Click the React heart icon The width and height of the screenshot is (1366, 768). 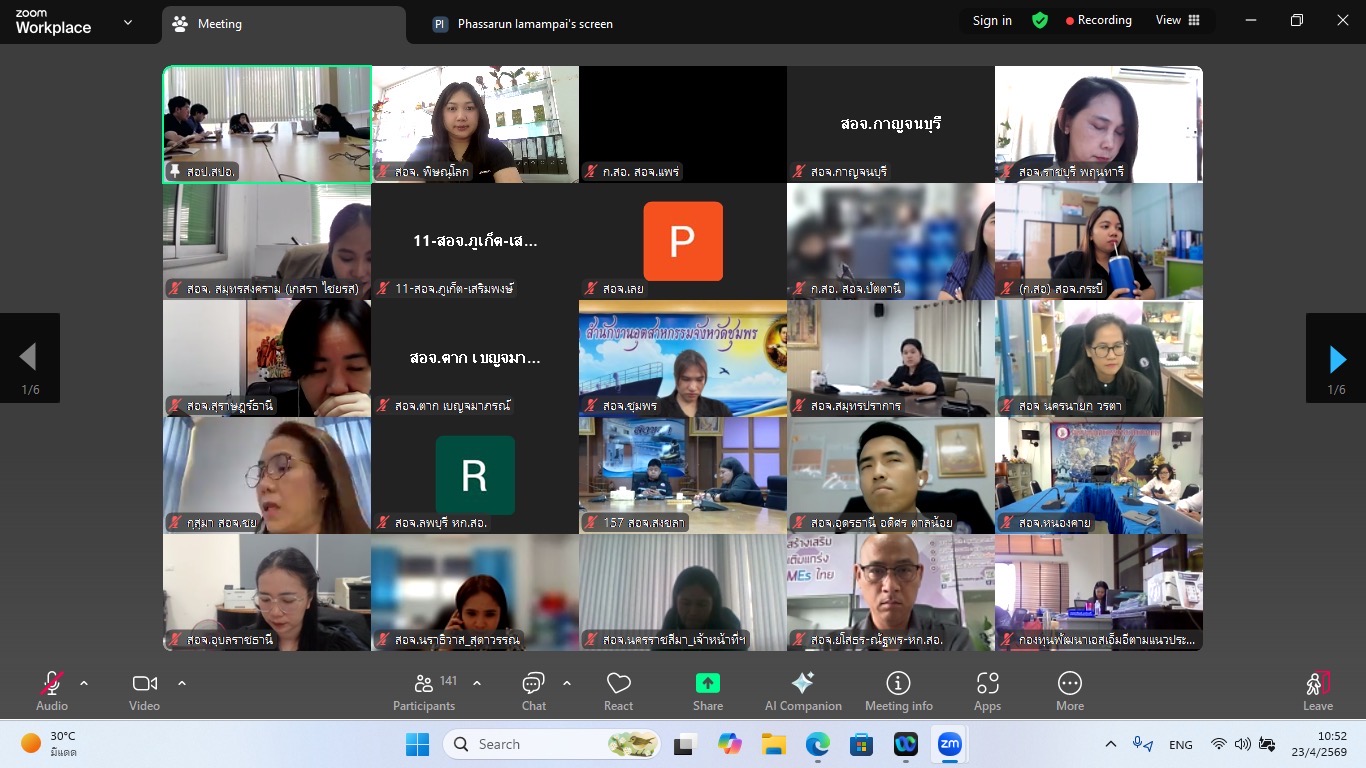click(618, 692)
